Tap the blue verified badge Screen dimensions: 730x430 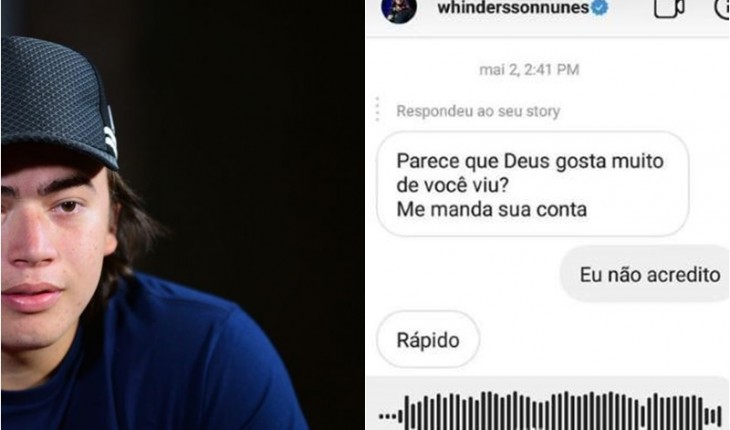click(x=600, y=7)
